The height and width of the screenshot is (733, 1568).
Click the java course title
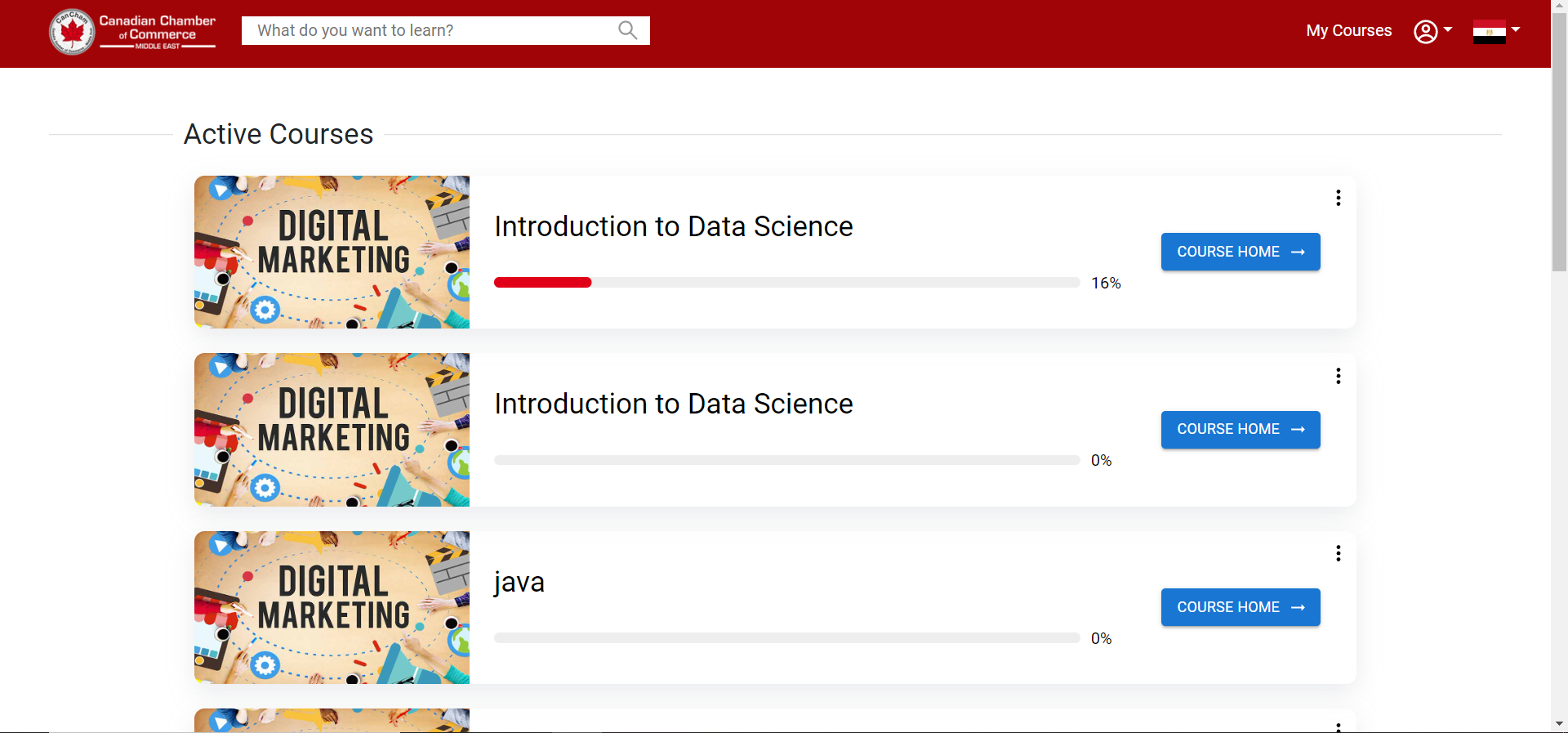[519, 582]
